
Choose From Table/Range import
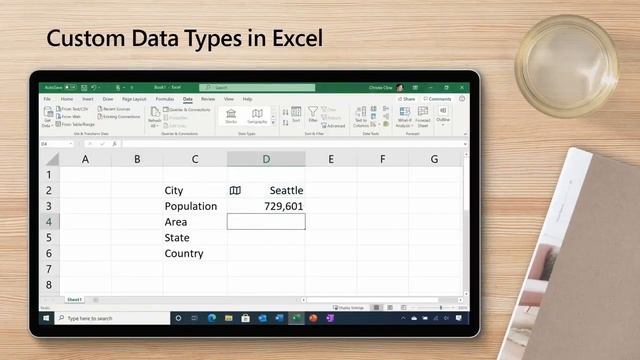[x=75, y=124]
